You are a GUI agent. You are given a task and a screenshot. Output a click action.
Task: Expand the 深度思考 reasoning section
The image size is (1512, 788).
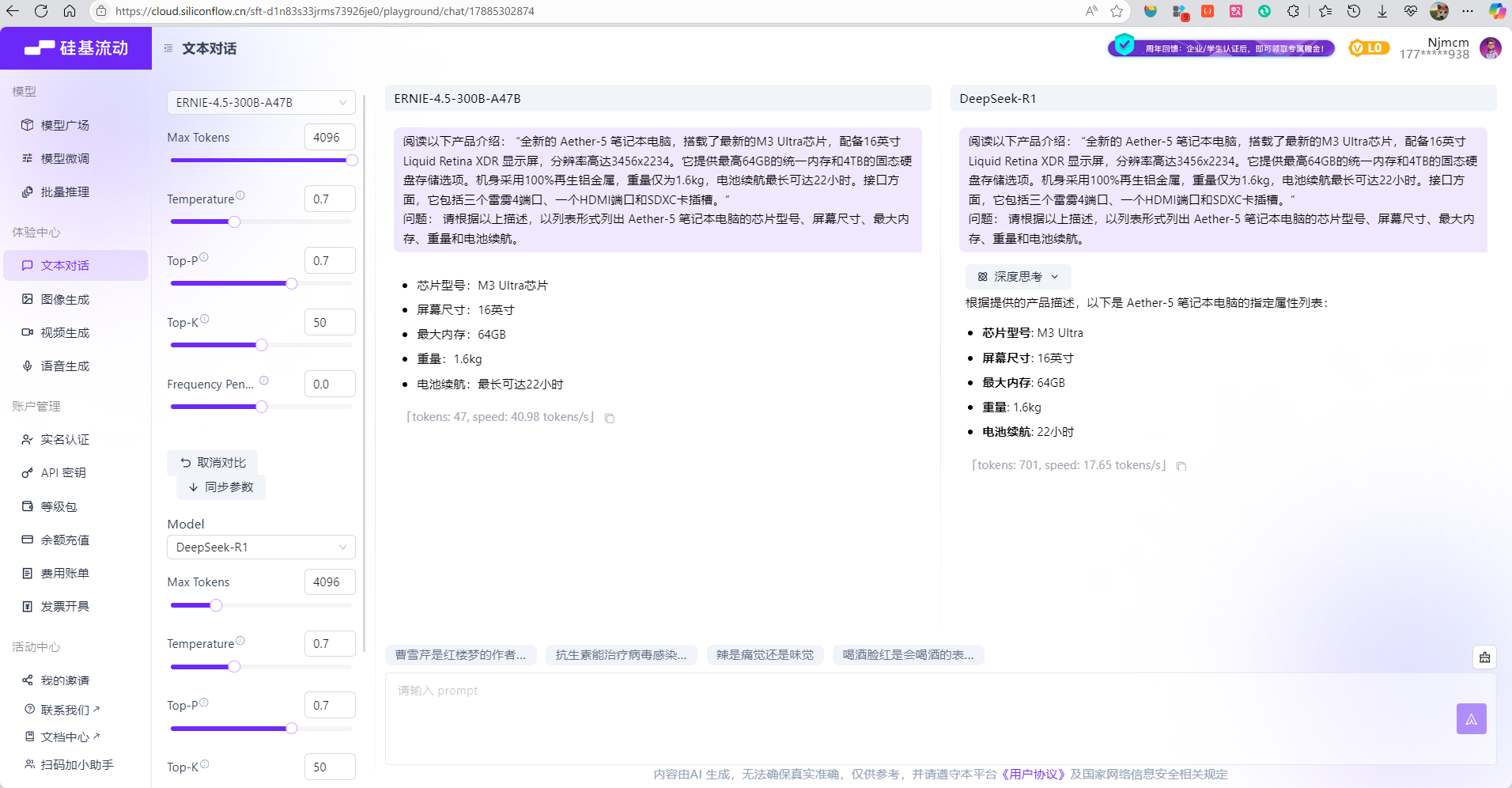pos(1018,276)
